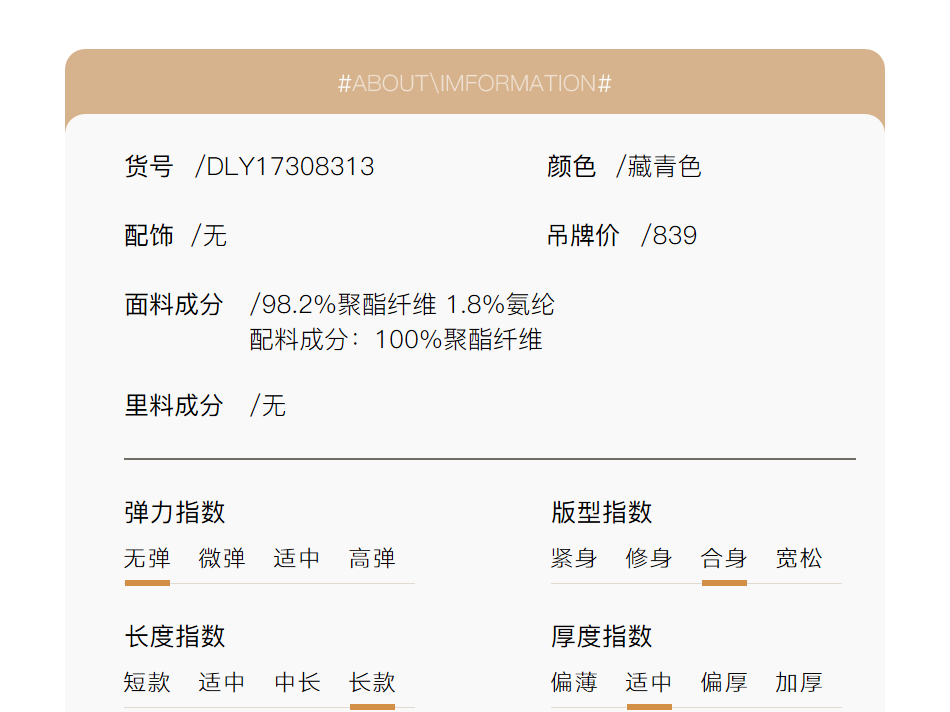Choose the 长款 length option
Screen dimensions: 950x712
(x=372, y=683)
